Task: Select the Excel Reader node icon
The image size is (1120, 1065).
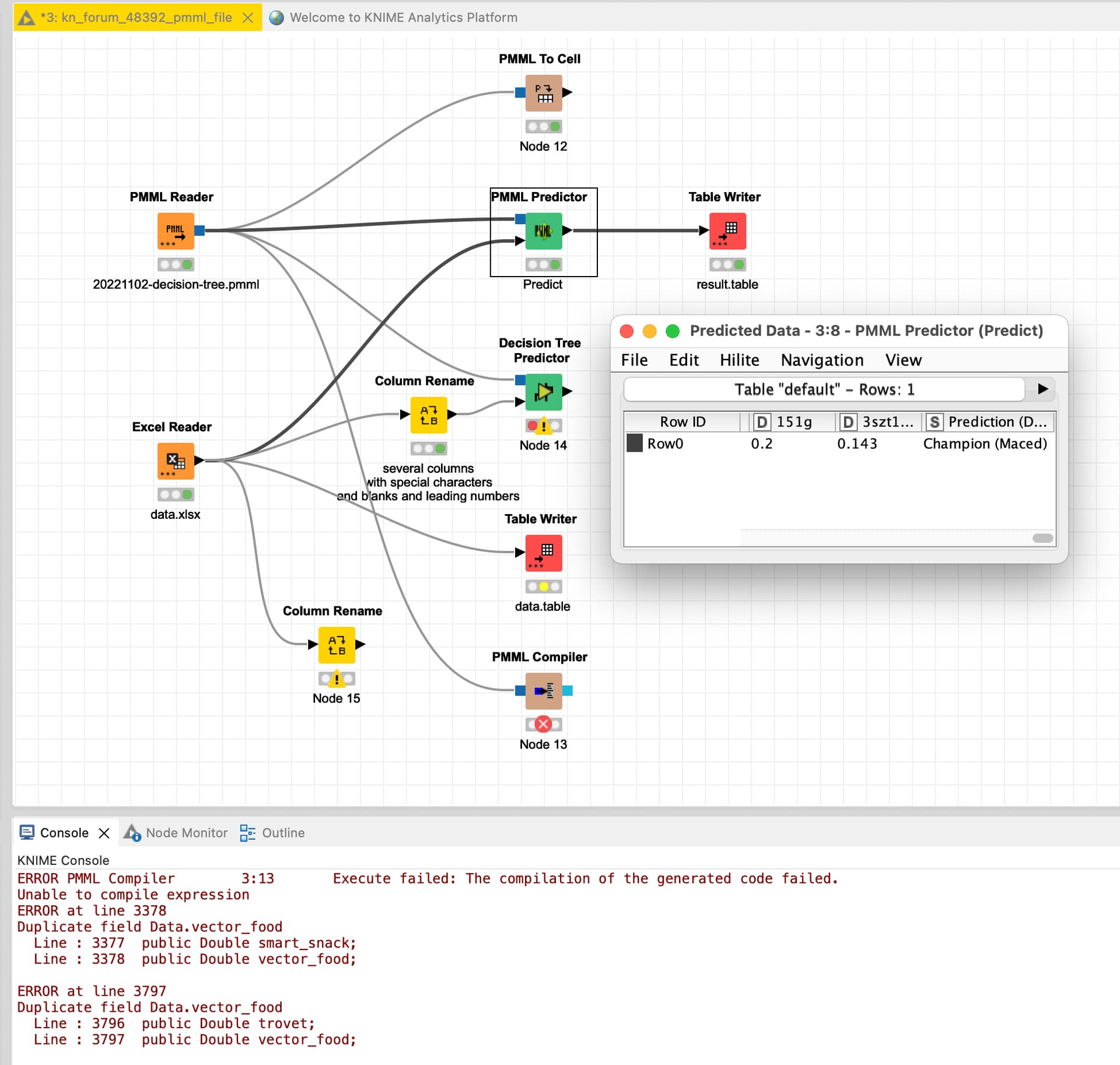Action: [176, 461]
